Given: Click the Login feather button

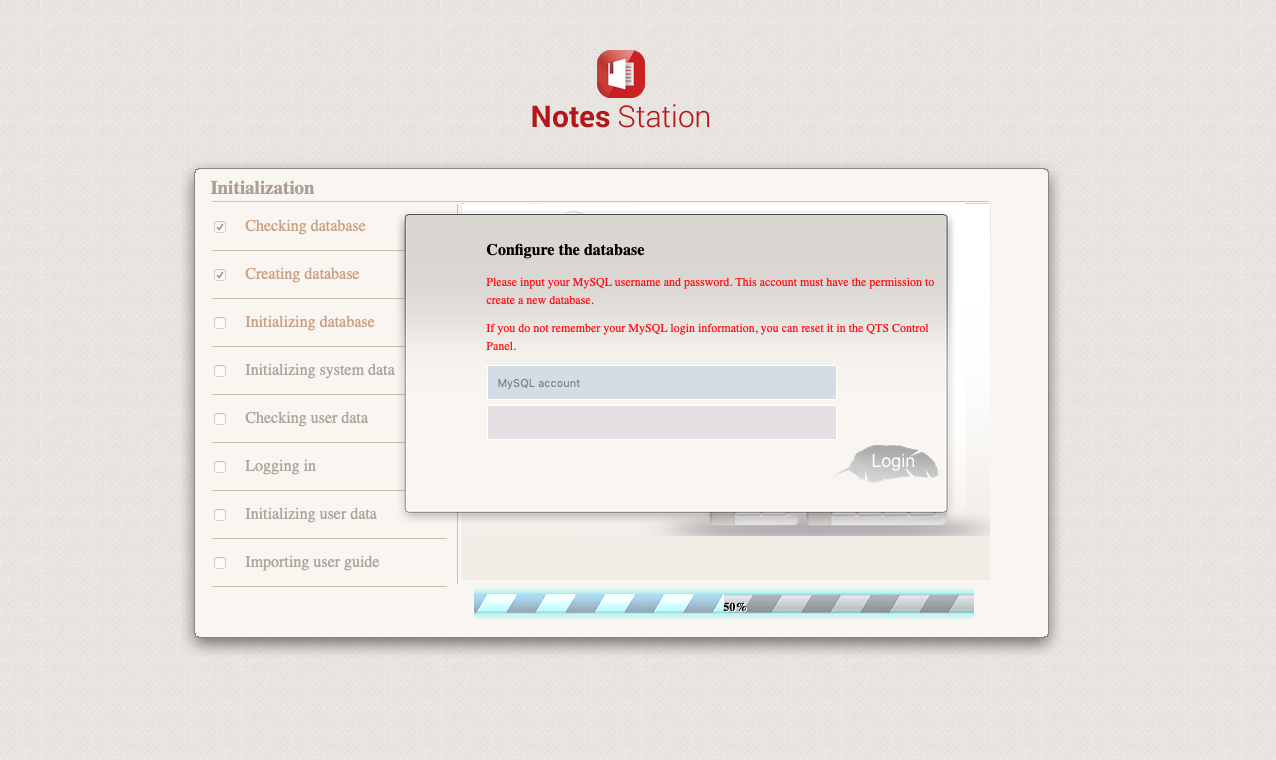Looking at the screenshot, I should click(887, 463).
